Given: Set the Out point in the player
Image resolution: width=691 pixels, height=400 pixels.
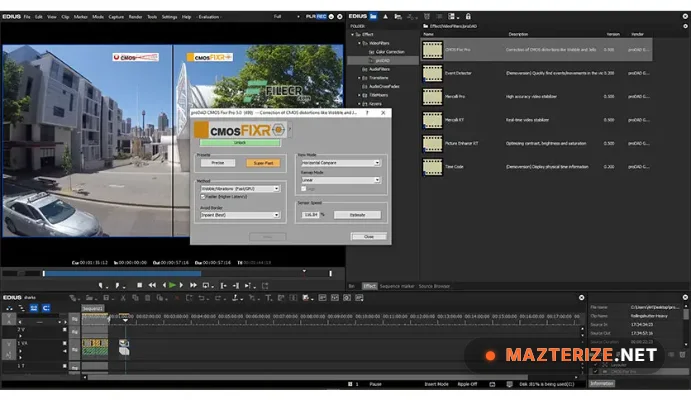Looking at the screenshot, I should click(117, 285).
